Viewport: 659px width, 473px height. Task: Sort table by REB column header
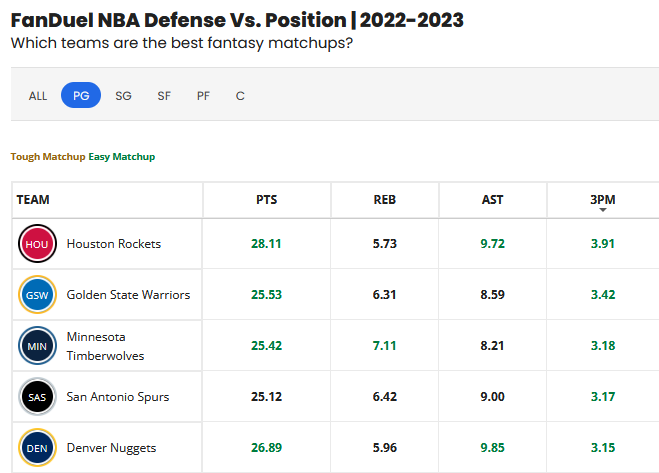tap(385, 200)
